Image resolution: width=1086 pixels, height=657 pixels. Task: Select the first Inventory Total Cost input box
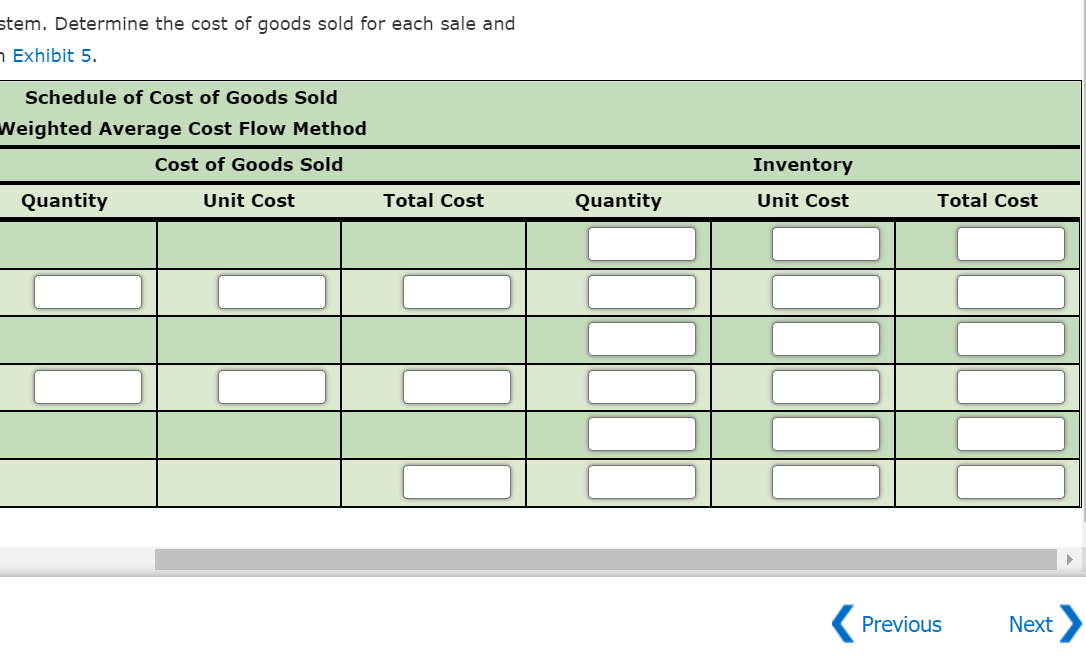coord(1011,243)
